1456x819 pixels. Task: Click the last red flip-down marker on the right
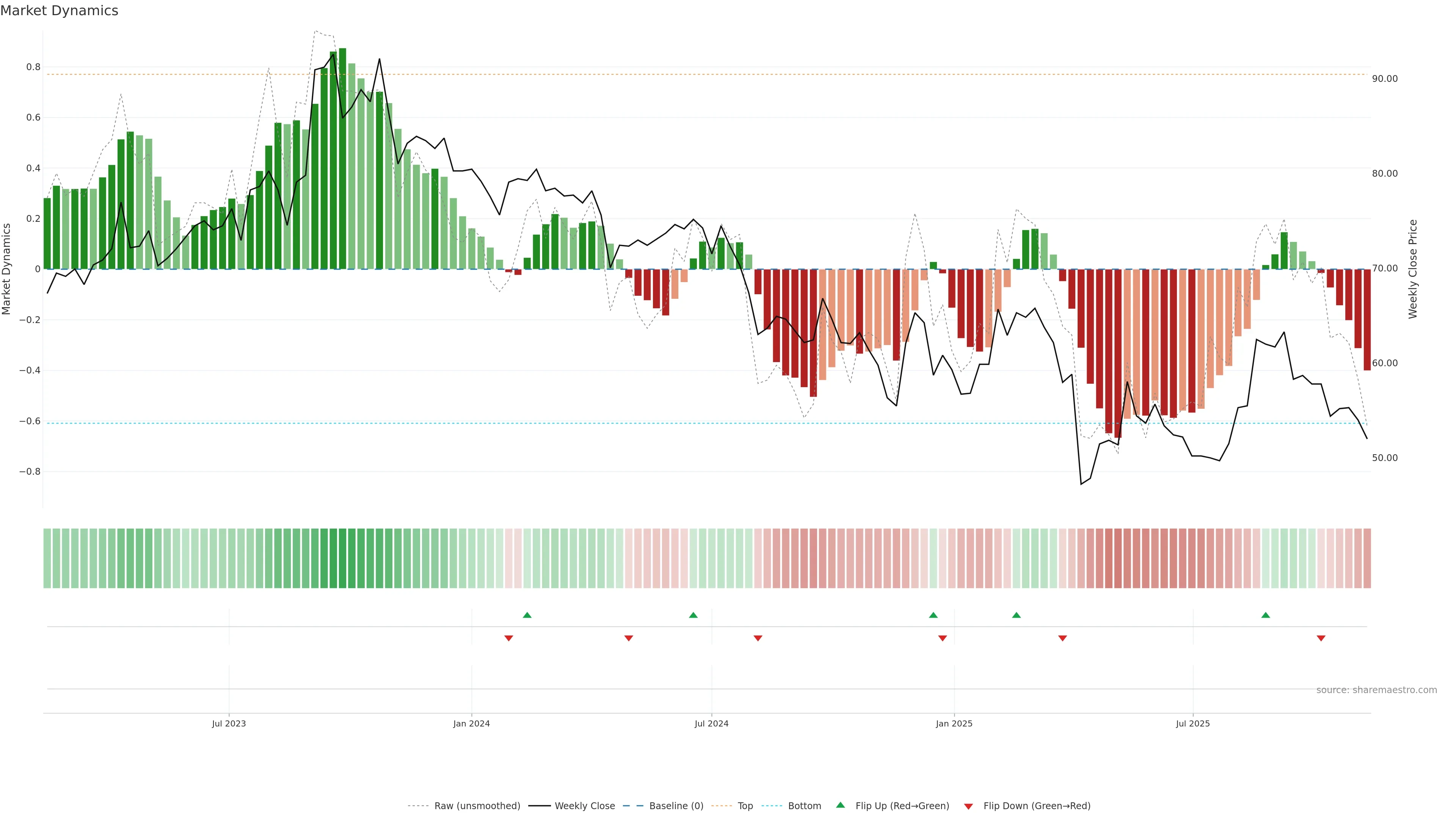coord(1321,638)
